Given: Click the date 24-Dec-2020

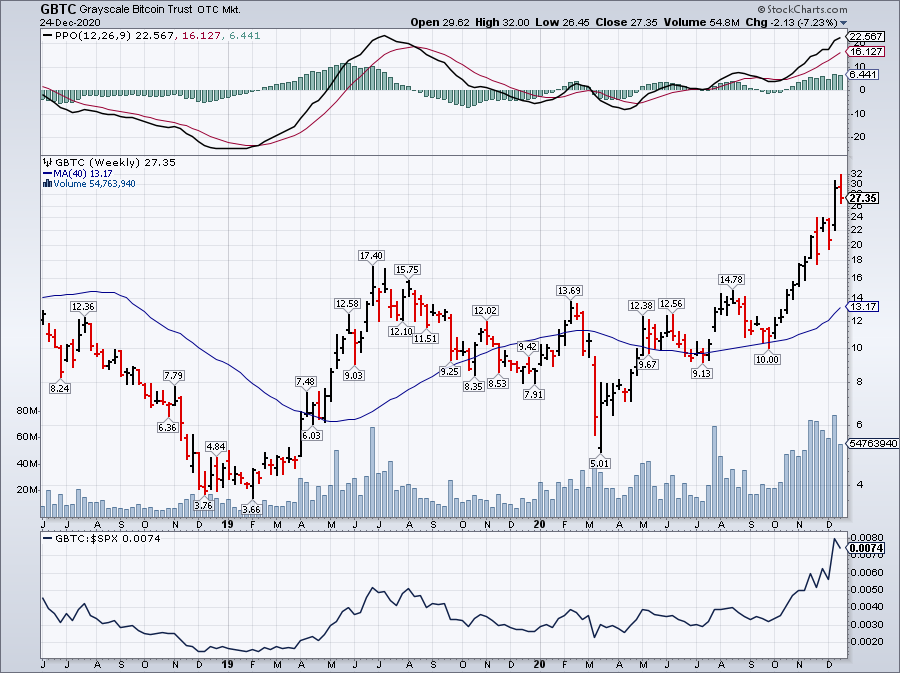Looking at the screenshot, I should [x=70, y=22].
